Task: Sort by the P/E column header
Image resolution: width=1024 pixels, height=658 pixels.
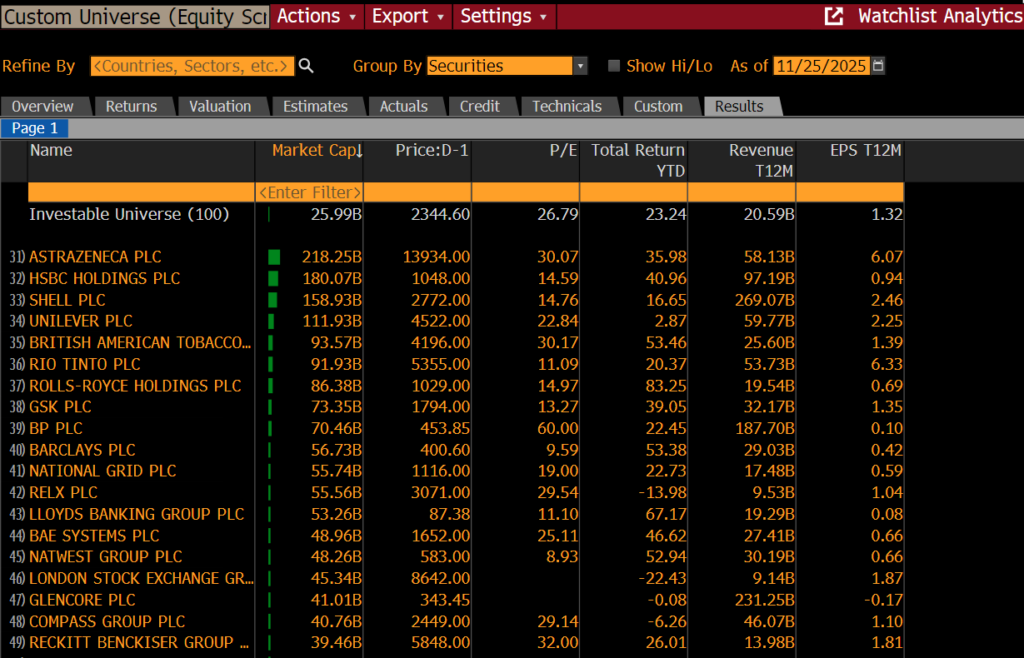Action: coord(565,150)
